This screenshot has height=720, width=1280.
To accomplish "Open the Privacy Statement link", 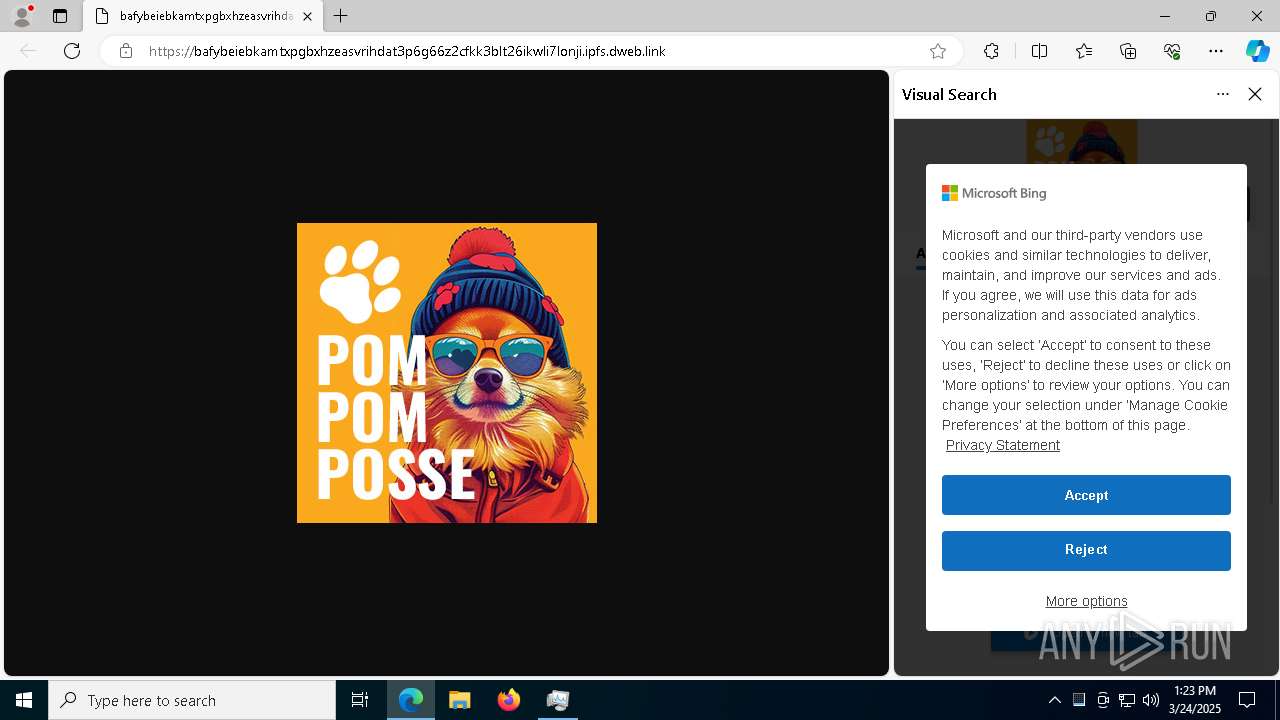I will 1003,445.
